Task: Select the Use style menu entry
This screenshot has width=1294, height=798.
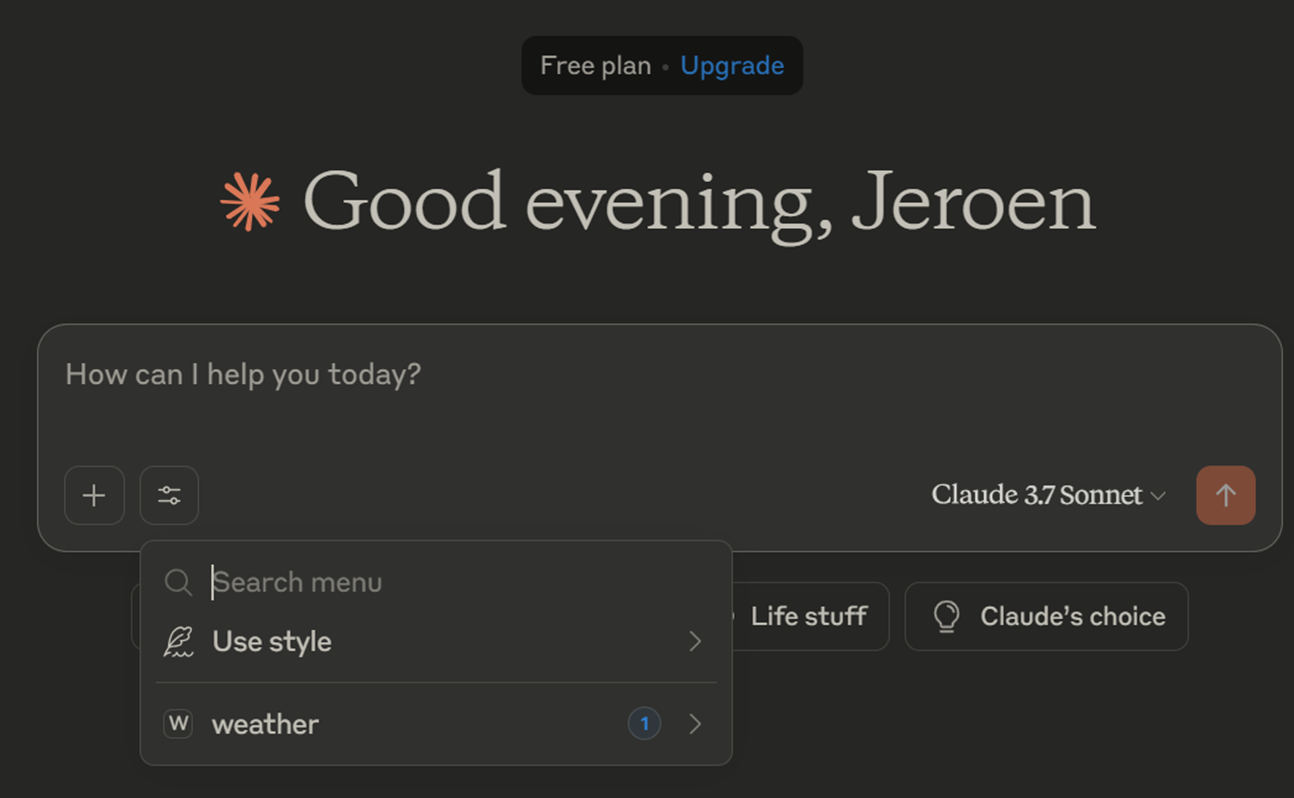Action: pyautogui.click(x=272, y=642)
